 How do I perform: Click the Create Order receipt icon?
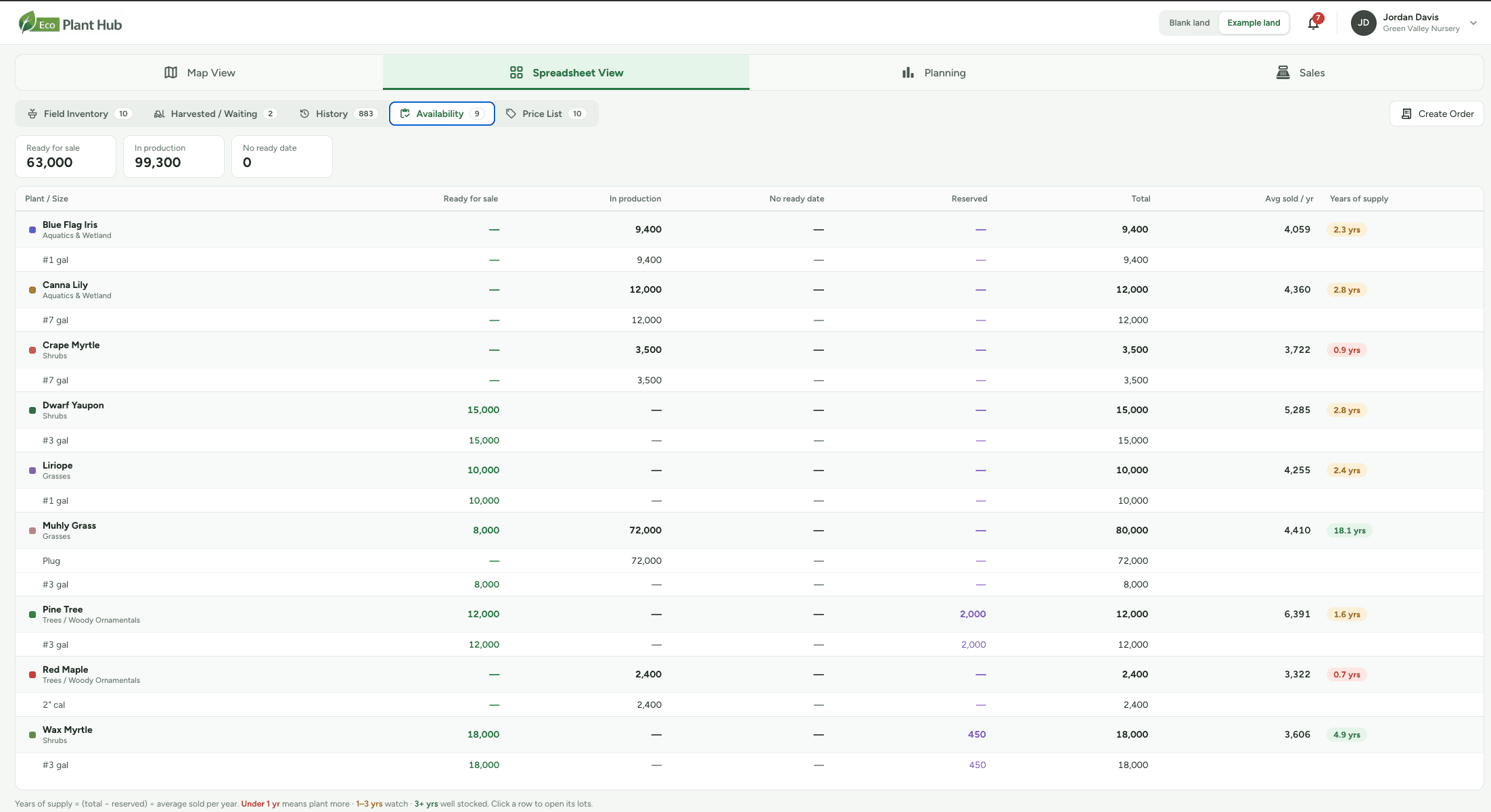point(1406,114)
